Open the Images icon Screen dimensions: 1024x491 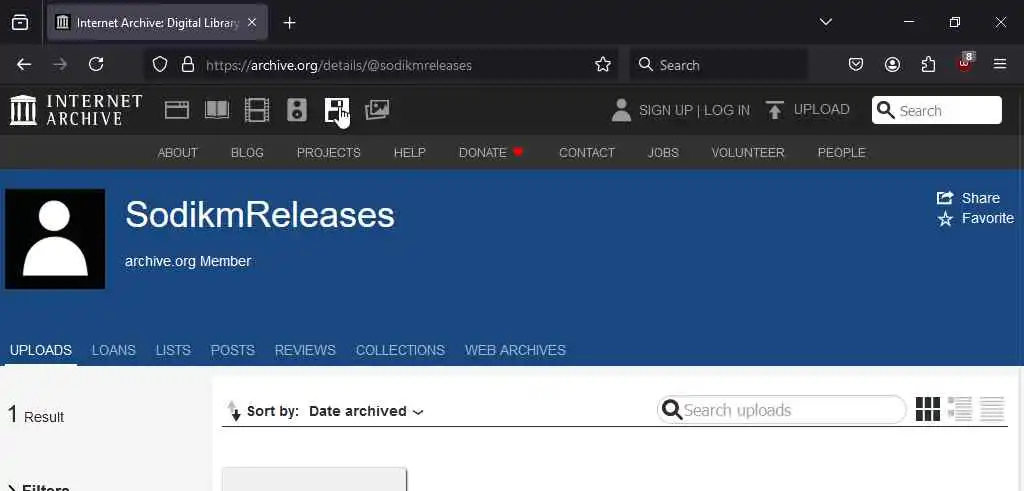click(377, 110)
